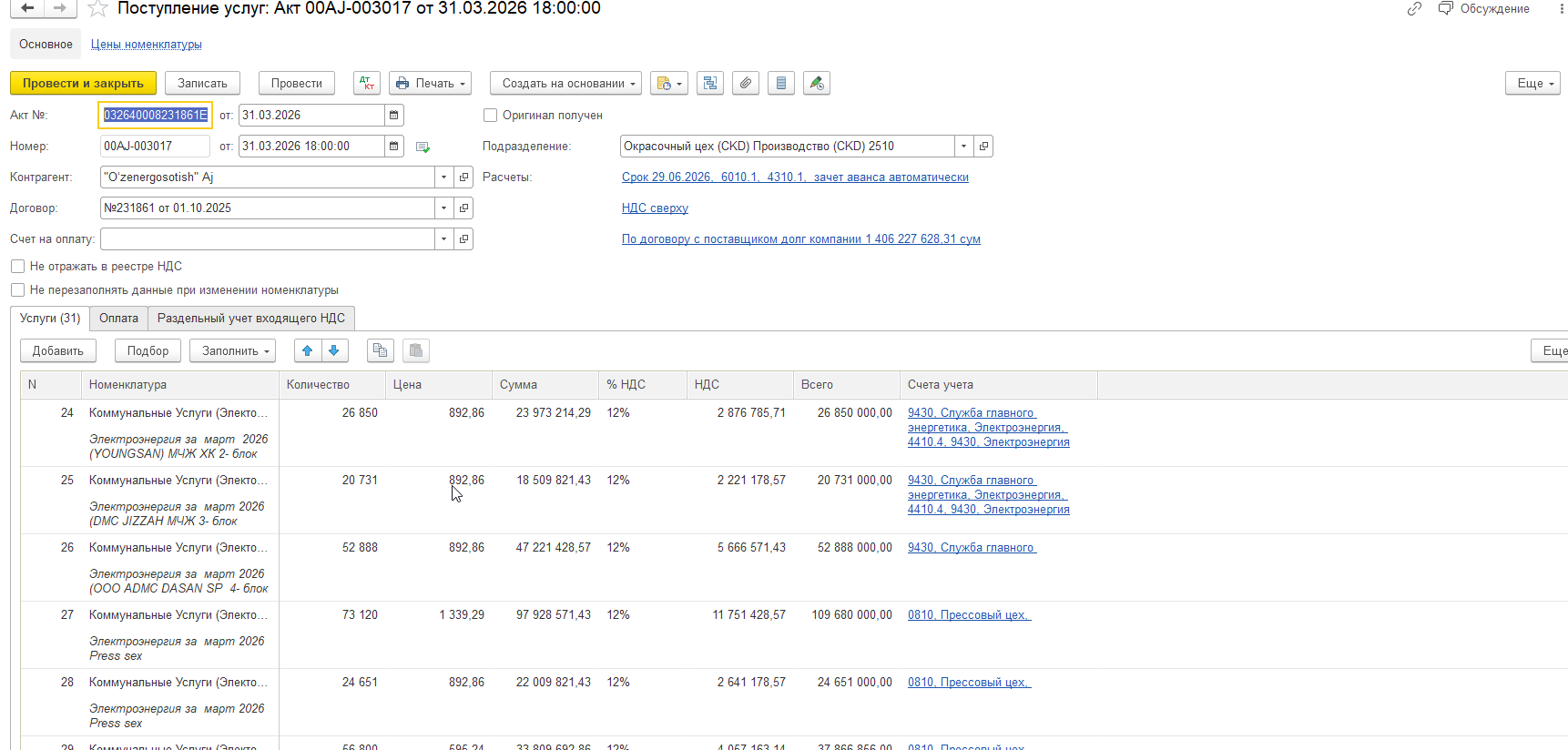Move the selected row down with the blue arrow
Image resolution: width=1568 pixels, height=750 pixels.
[334, 351]
